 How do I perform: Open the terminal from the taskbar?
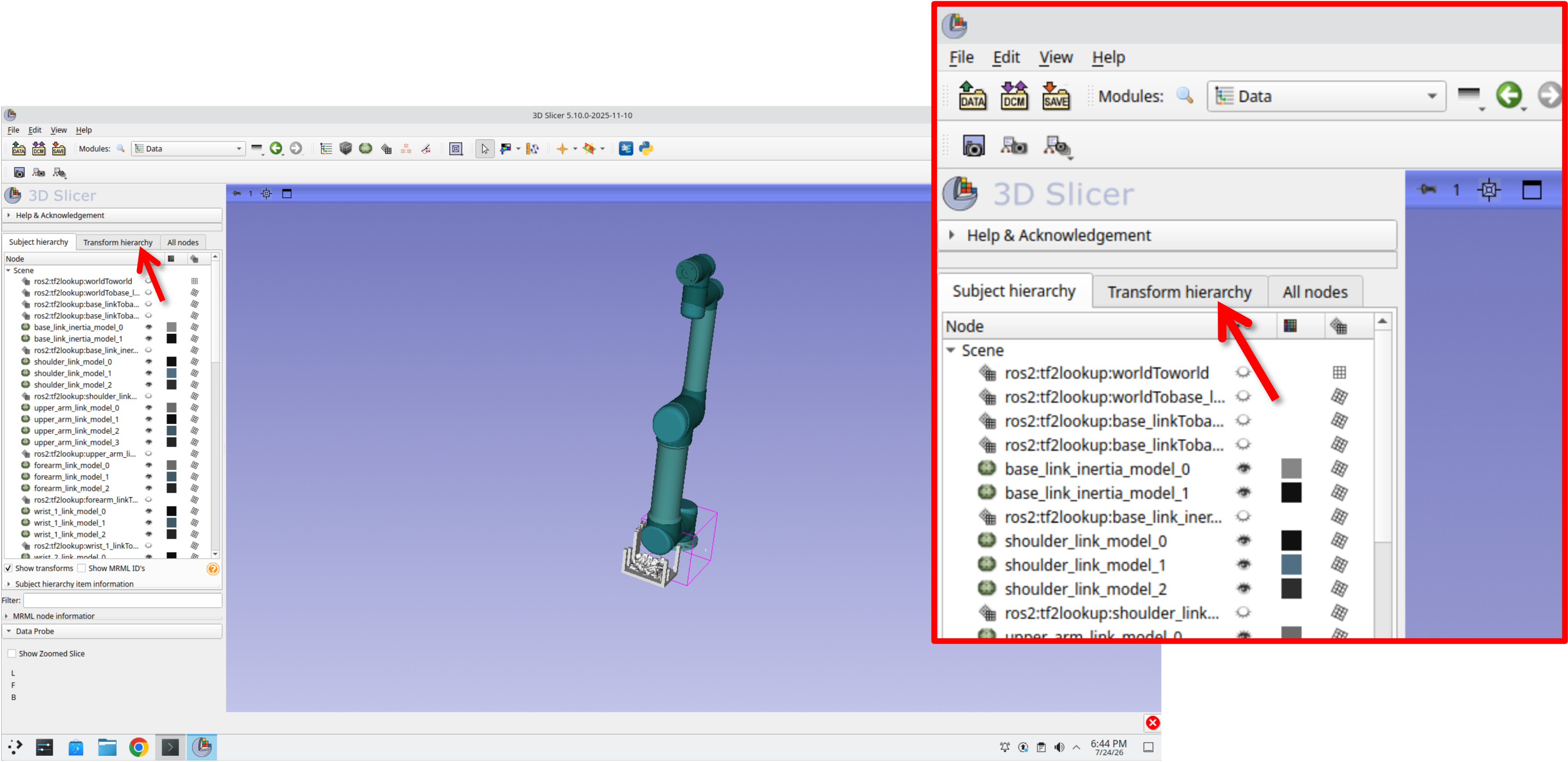pos(170,747)
